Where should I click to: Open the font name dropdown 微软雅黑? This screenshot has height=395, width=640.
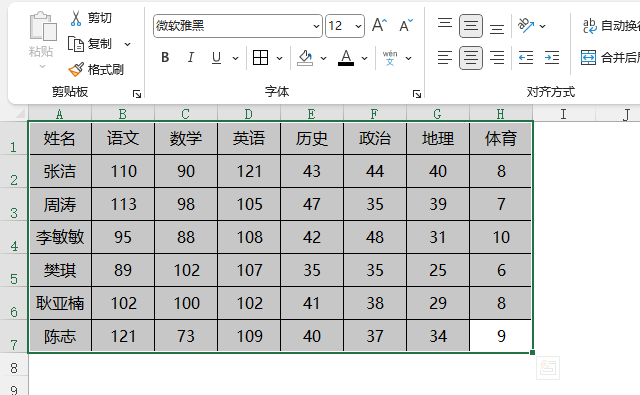click(x=316, y=26)
